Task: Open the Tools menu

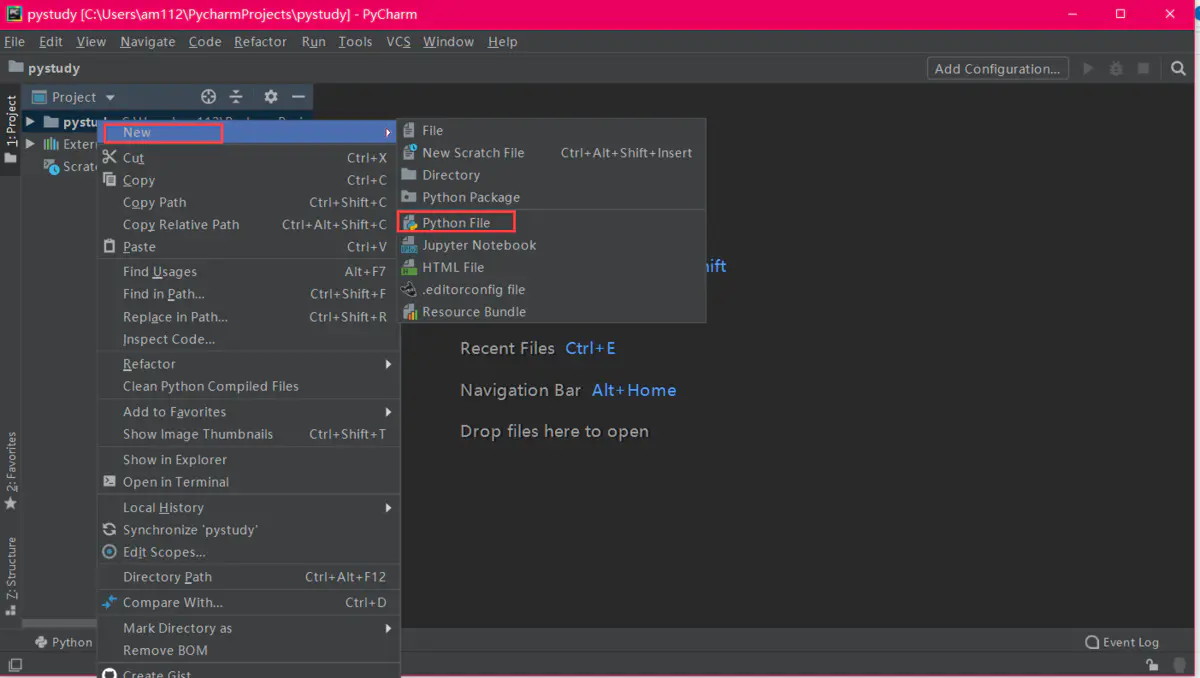Action: 355,41
